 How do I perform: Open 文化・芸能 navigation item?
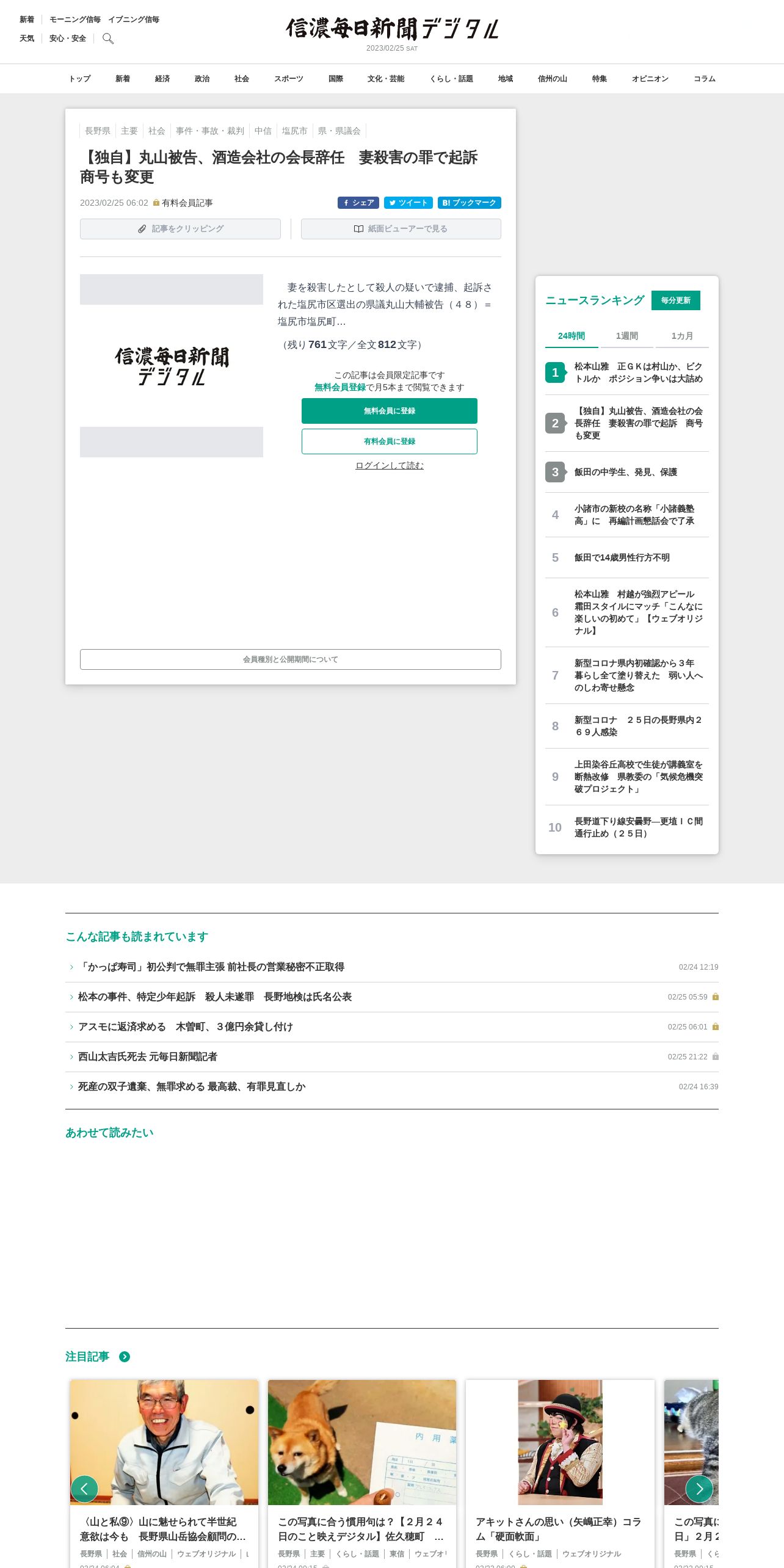(386, 79)
